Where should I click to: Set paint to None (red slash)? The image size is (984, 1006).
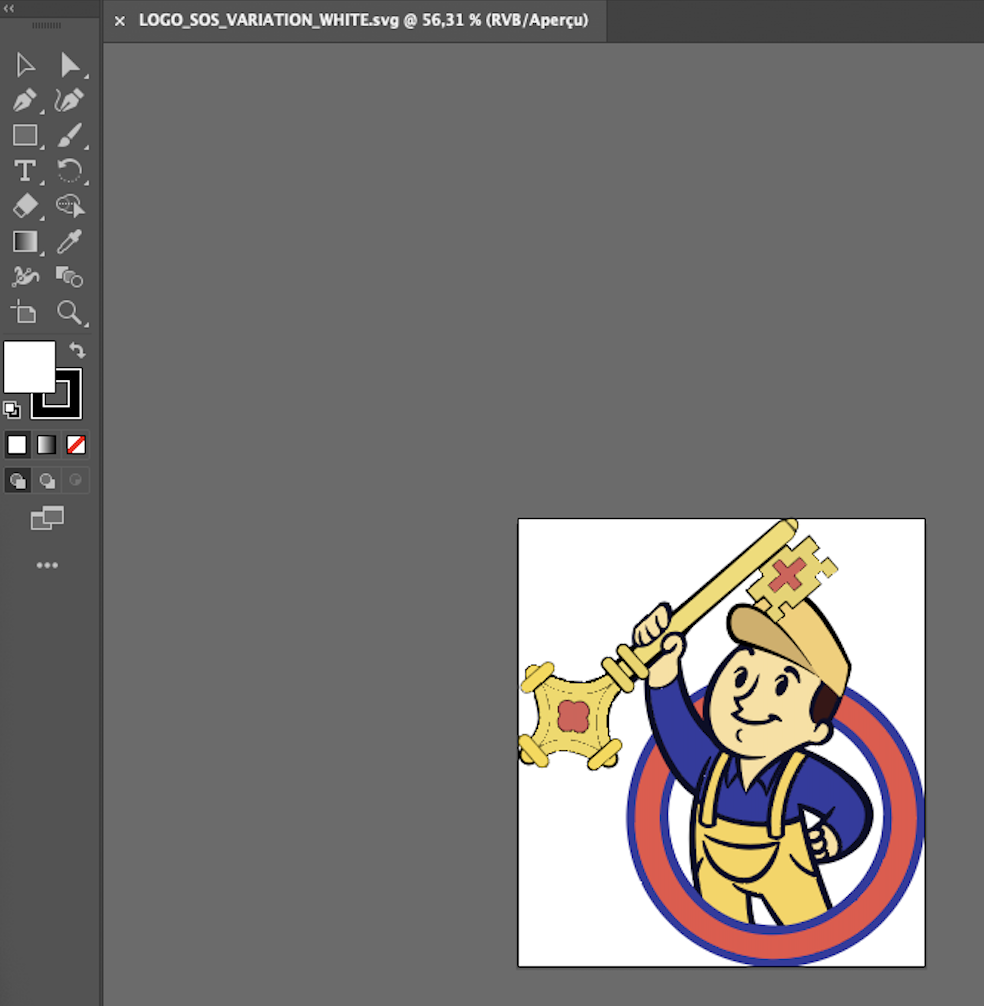tap(76, 444)
